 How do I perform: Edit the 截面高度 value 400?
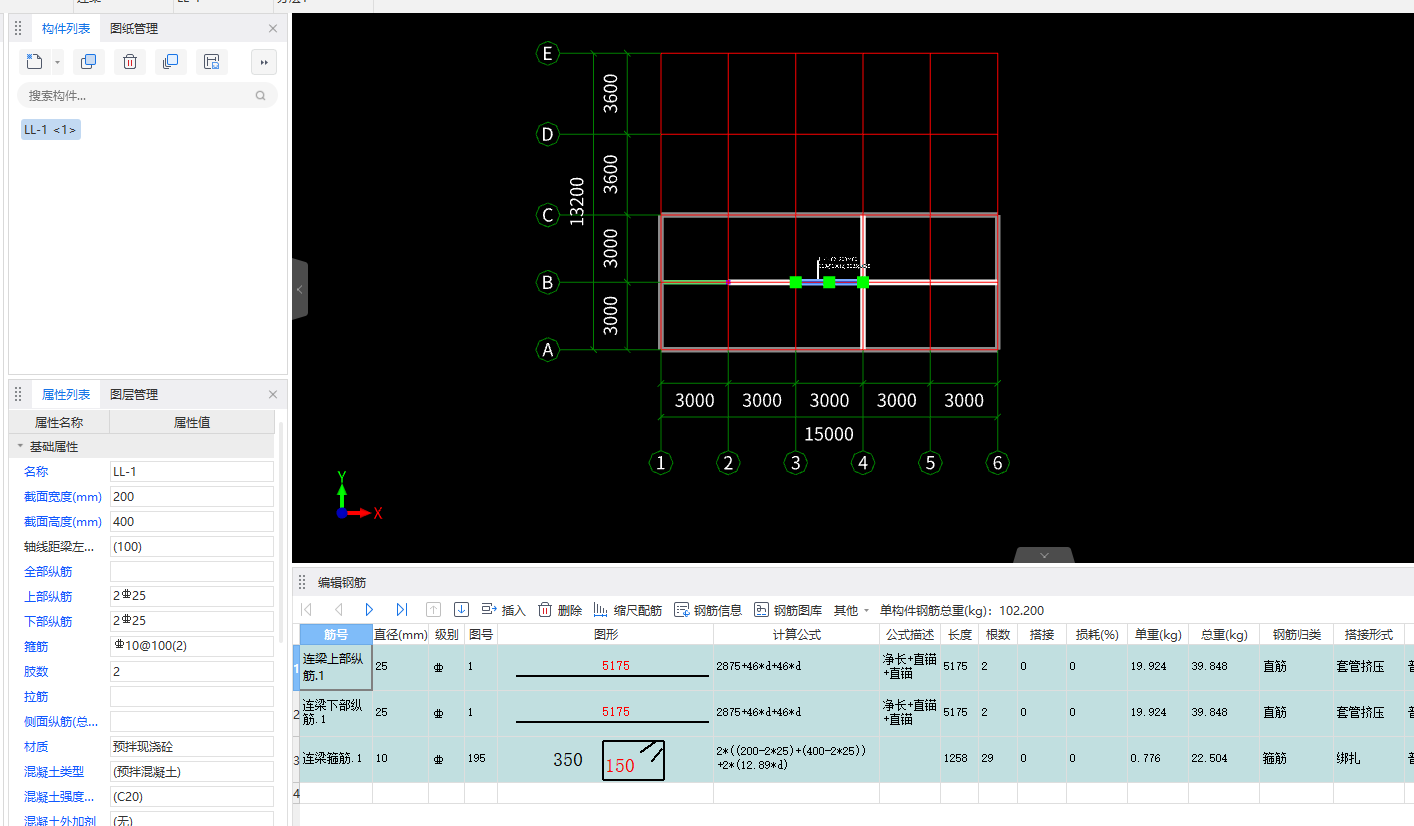coord(192,522)
